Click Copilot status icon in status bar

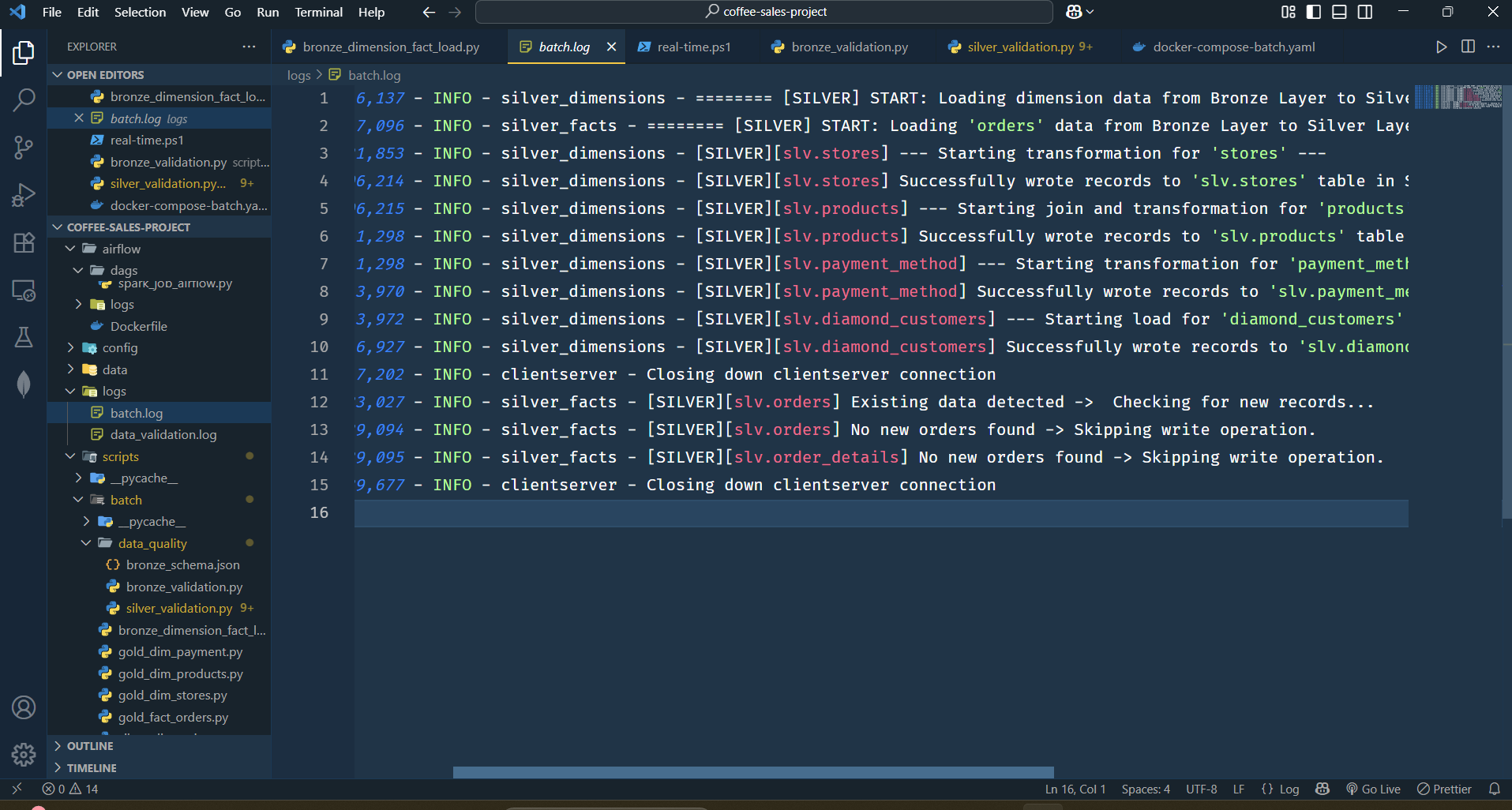click(1323, 789)
